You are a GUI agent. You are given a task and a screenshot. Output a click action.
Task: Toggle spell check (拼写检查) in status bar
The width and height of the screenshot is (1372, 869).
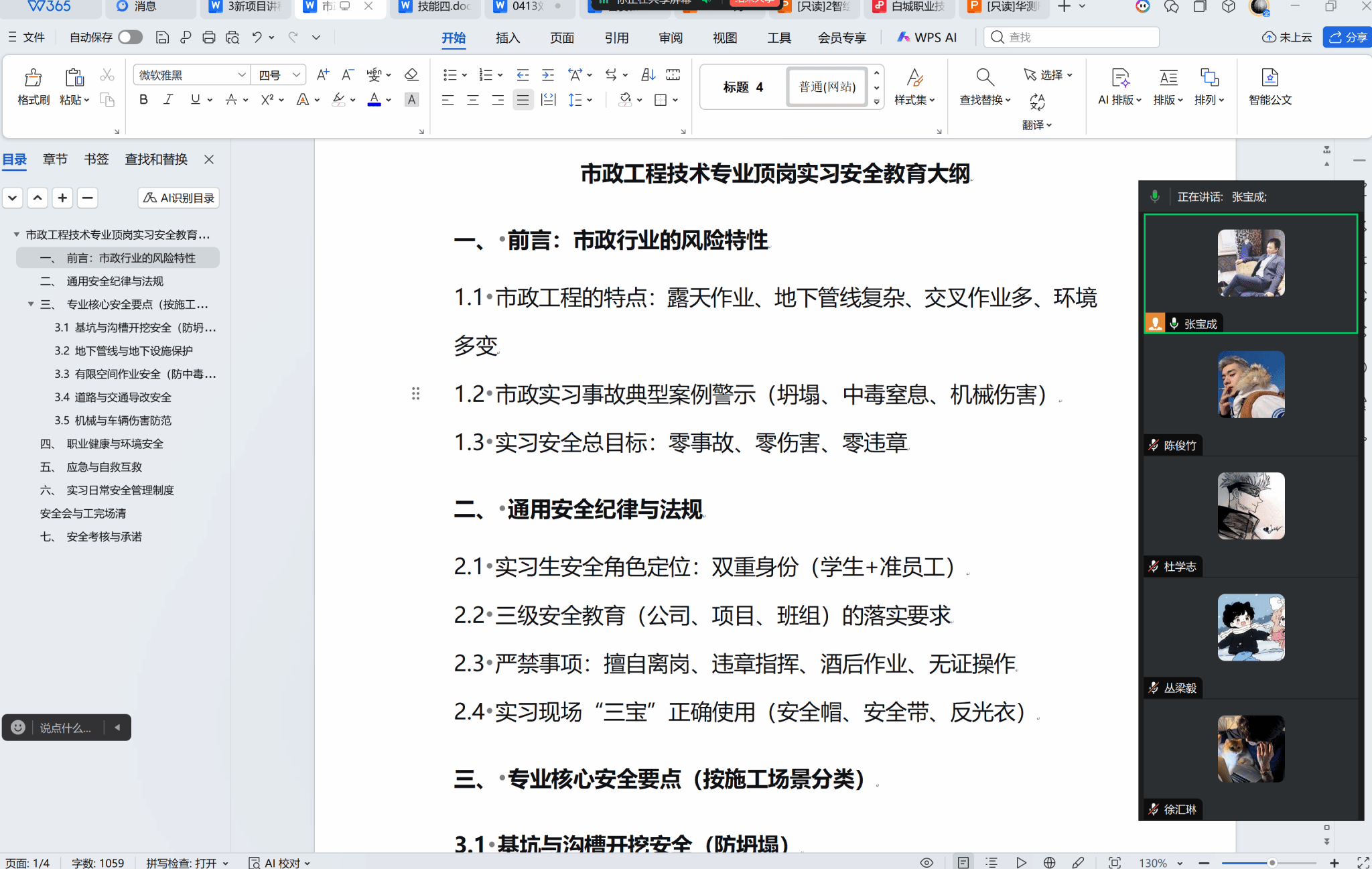tap(181, 863)
